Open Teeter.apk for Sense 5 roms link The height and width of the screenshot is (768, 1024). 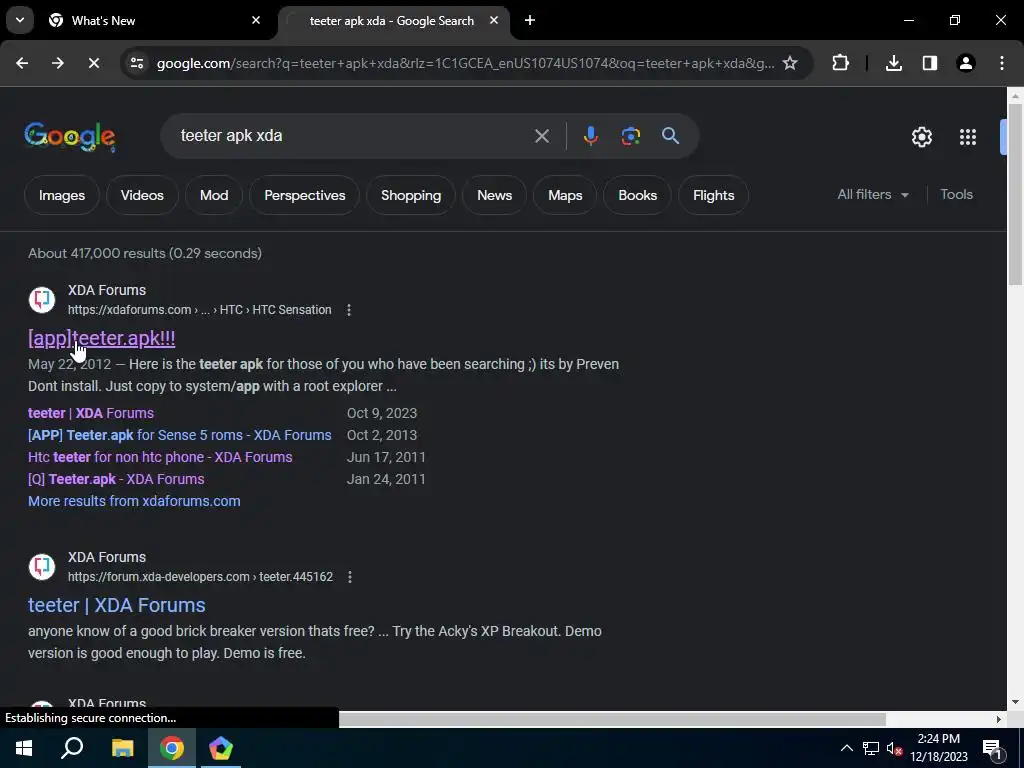pyautogui.click(x=180, y=435)
